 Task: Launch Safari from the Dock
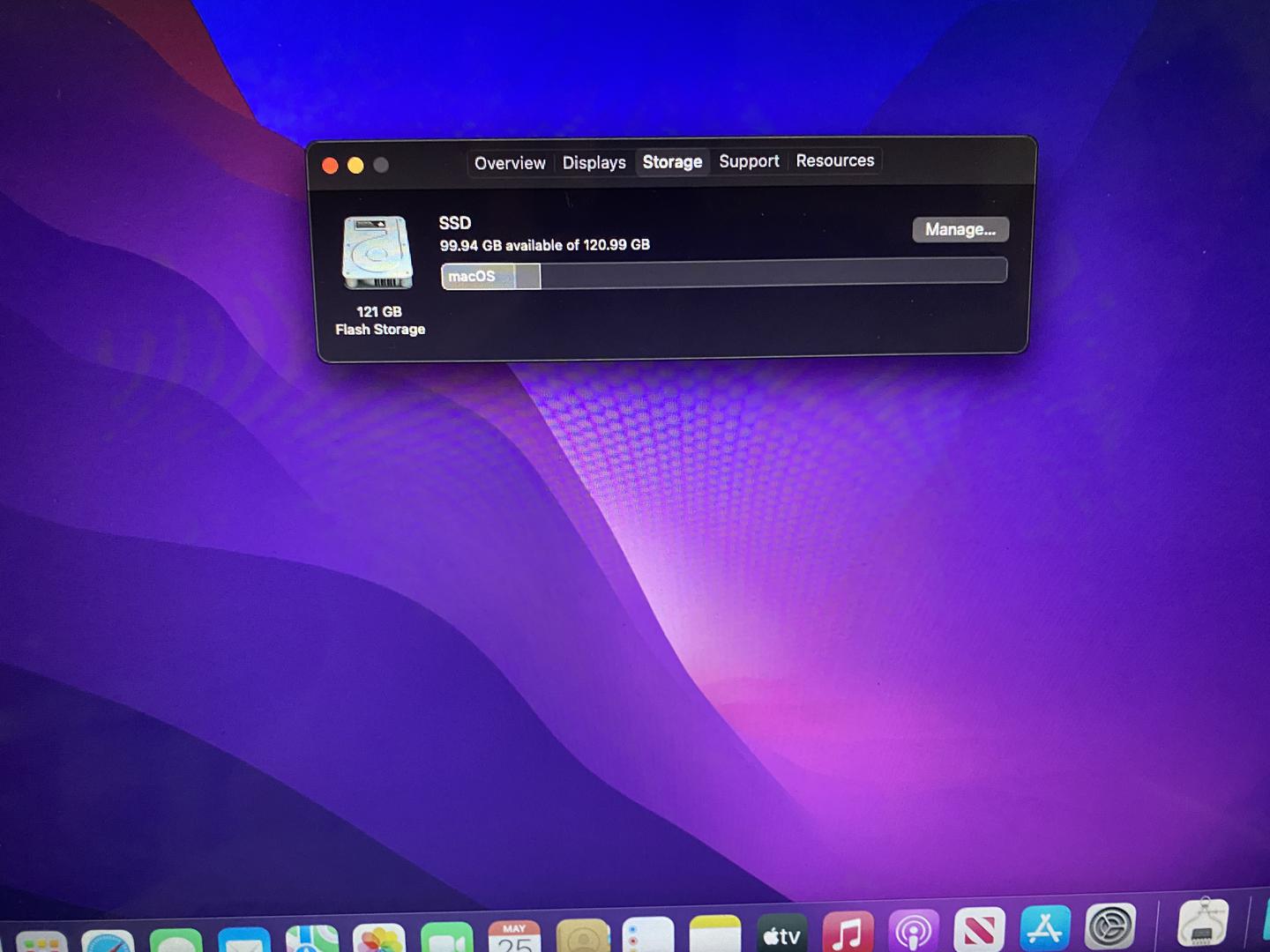click(108, 940)
